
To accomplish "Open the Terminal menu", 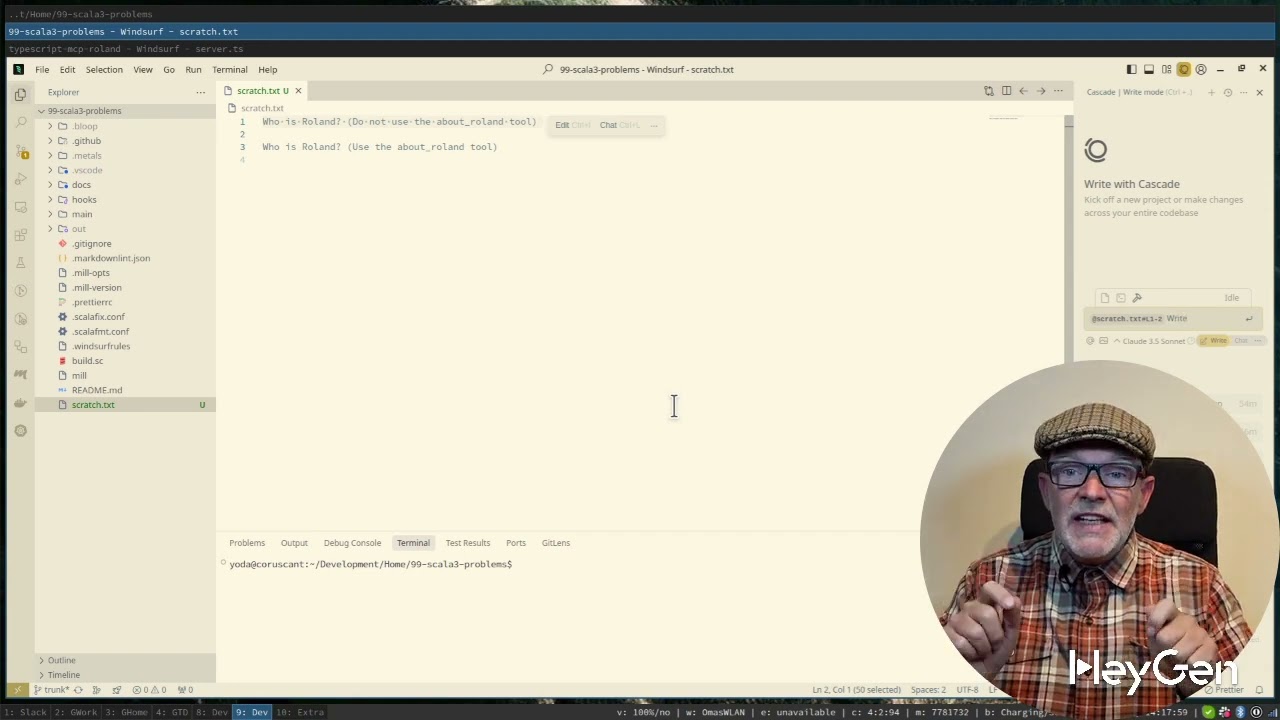I will tap(229, 70).
